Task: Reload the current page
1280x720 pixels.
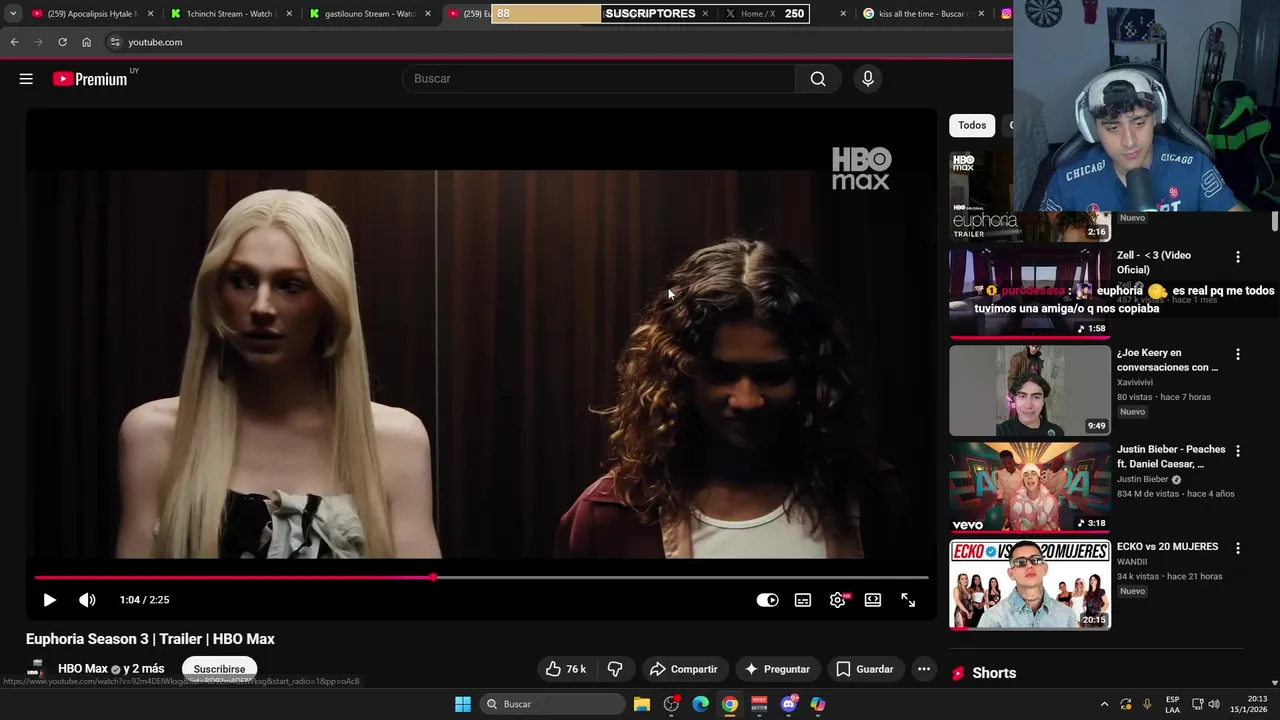Action: point(62,42)
